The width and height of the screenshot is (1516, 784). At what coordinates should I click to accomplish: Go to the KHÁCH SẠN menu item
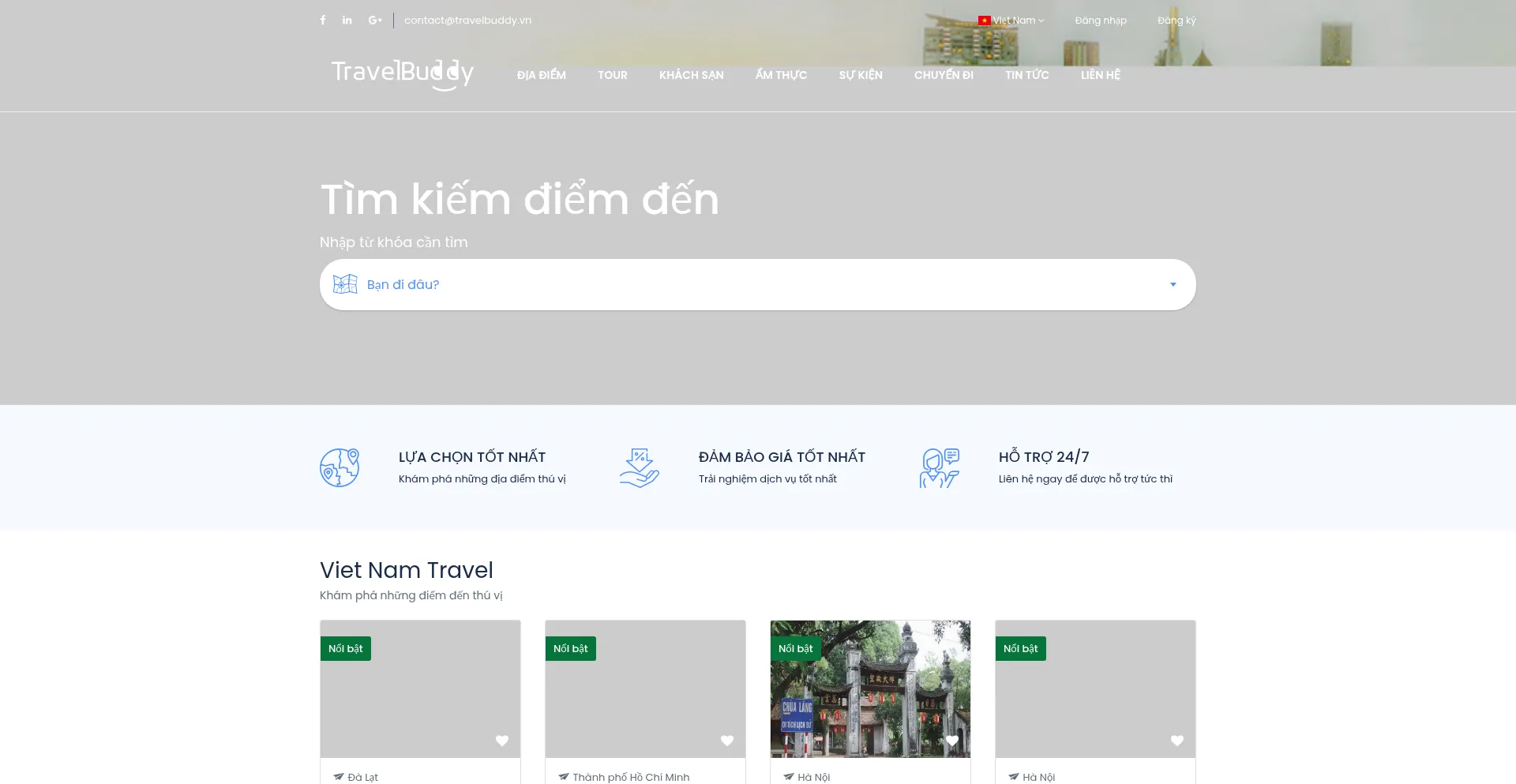pos(691,75)
